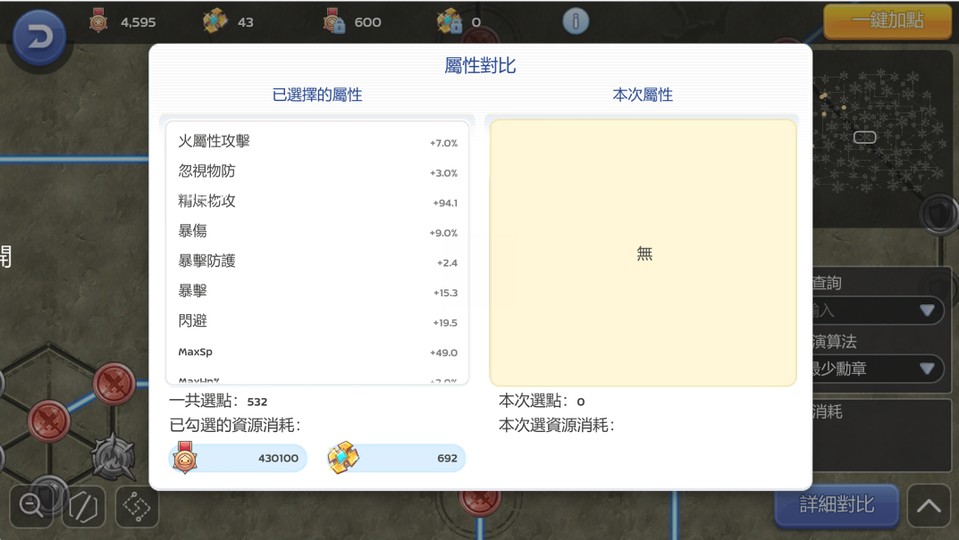Click the +94.1 refined attack value
The image size is (959, 540).
445,202
